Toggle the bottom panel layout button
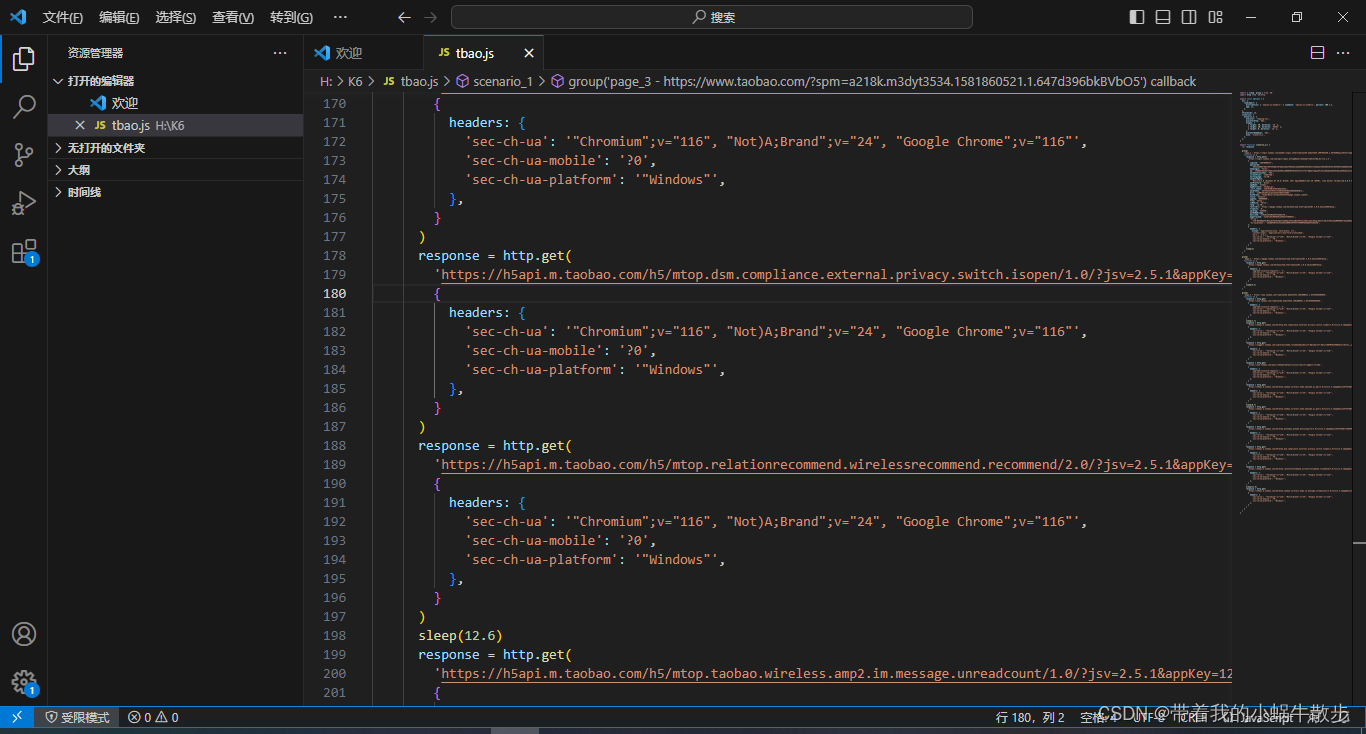Screen dimensions: 1366x734 click(1163, 17)
